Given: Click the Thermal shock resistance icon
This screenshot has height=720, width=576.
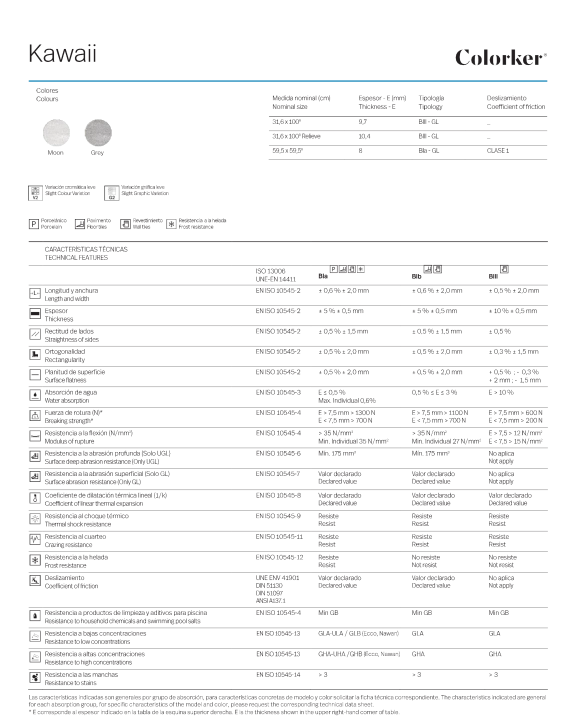Looking at the screenshot, I should pyautogui.click(x=35, y=519).
